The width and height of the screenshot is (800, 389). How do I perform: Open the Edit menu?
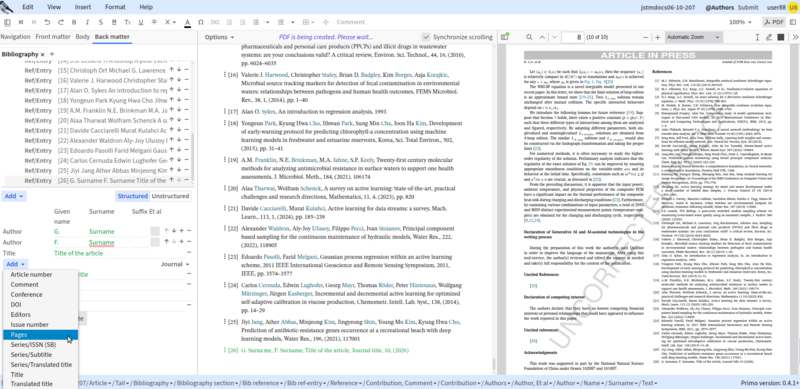tap(28, 7)
